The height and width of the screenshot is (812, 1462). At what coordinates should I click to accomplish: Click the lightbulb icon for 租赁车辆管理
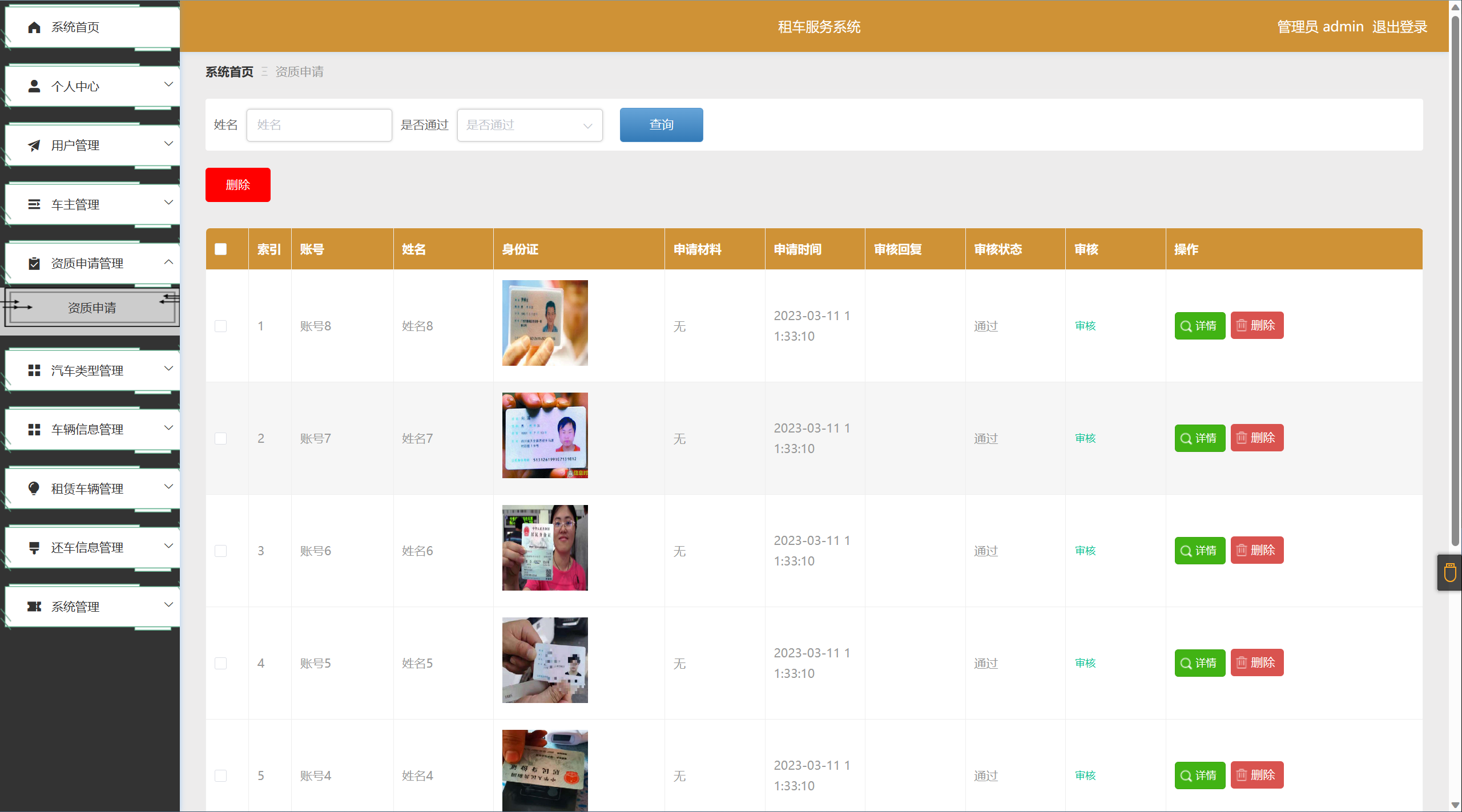tap(34, 488)
